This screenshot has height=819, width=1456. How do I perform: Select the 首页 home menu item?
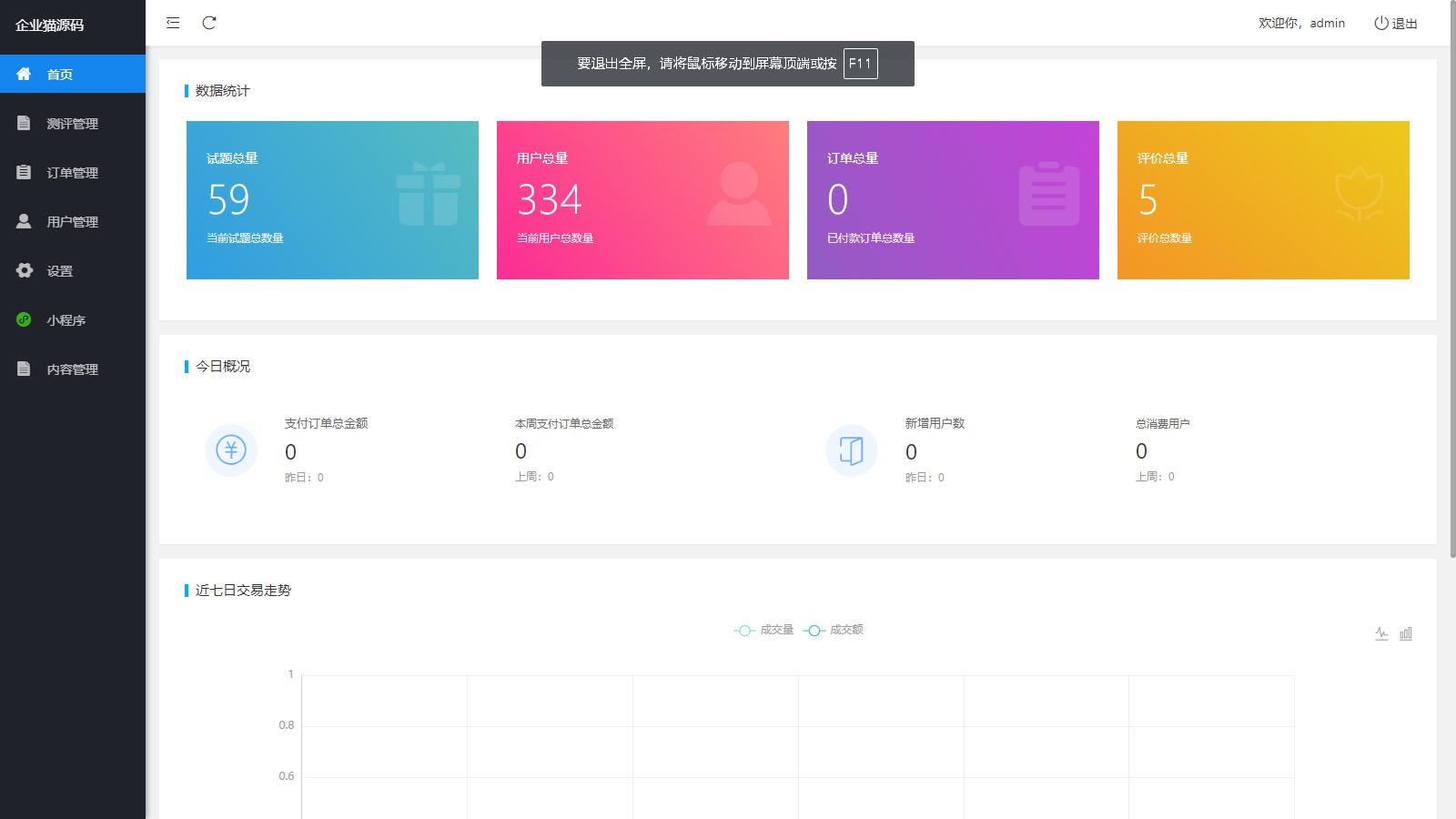point(60,75)
